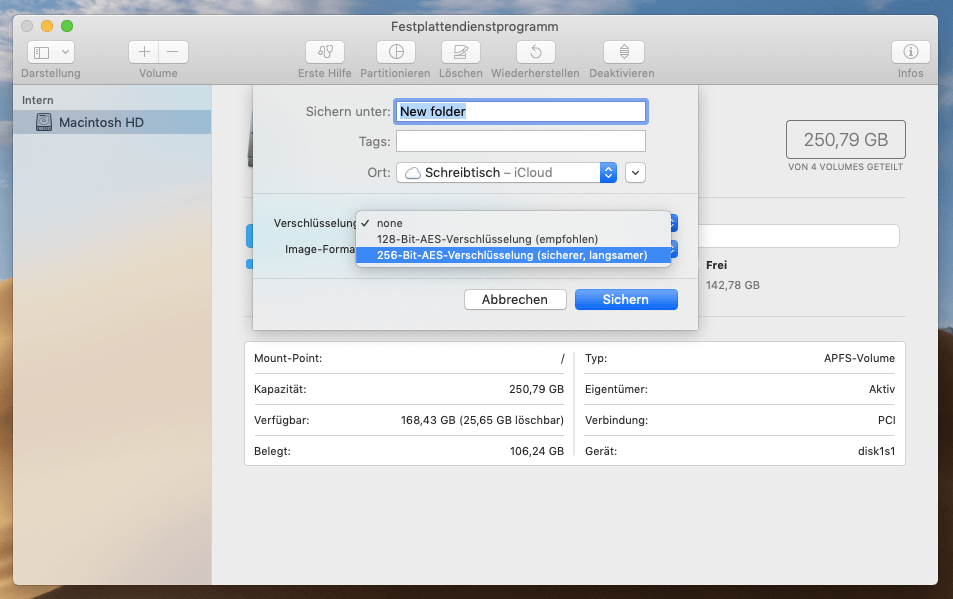Click the Abbrechen button
953x599 pixels.
coord(515,299)
